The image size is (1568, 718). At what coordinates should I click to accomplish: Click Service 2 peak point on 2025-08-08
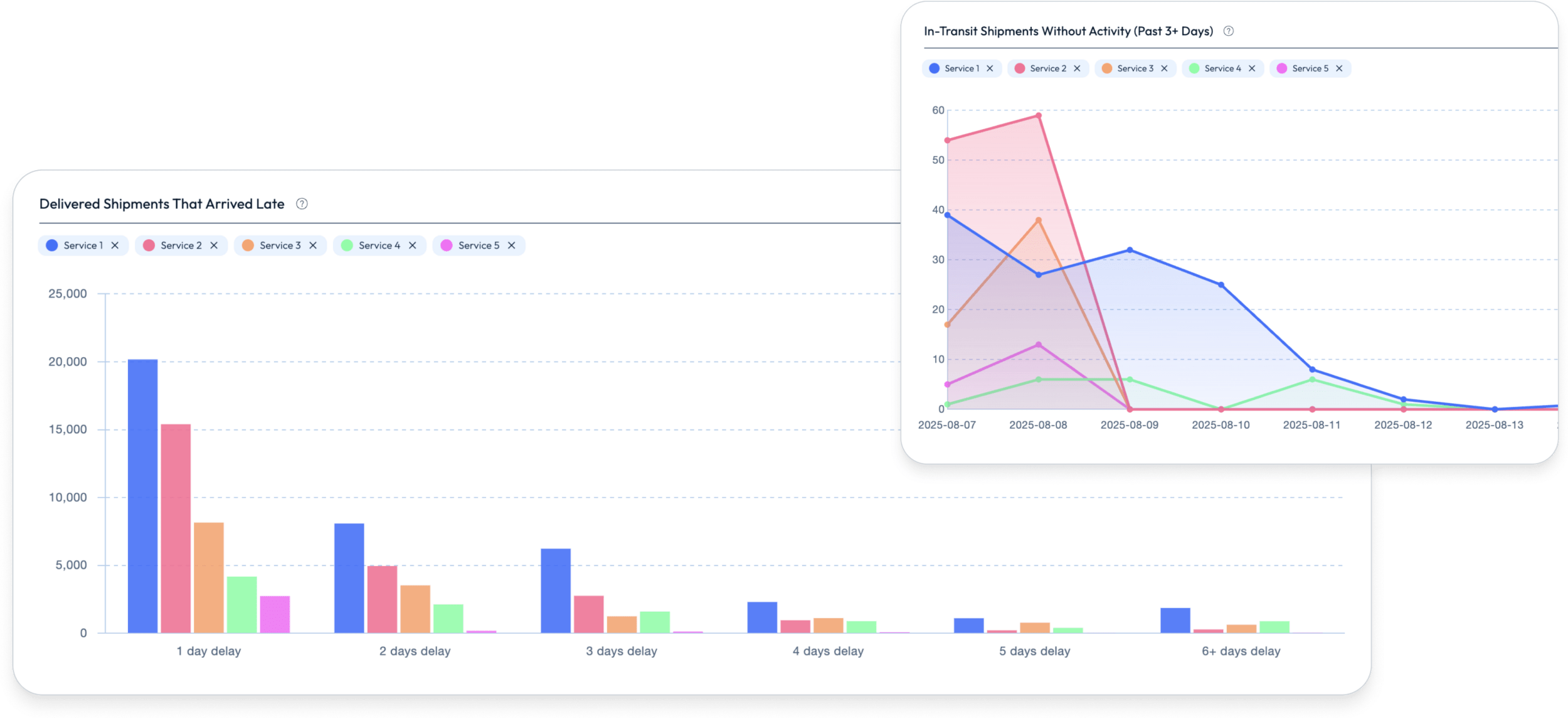1039,115
